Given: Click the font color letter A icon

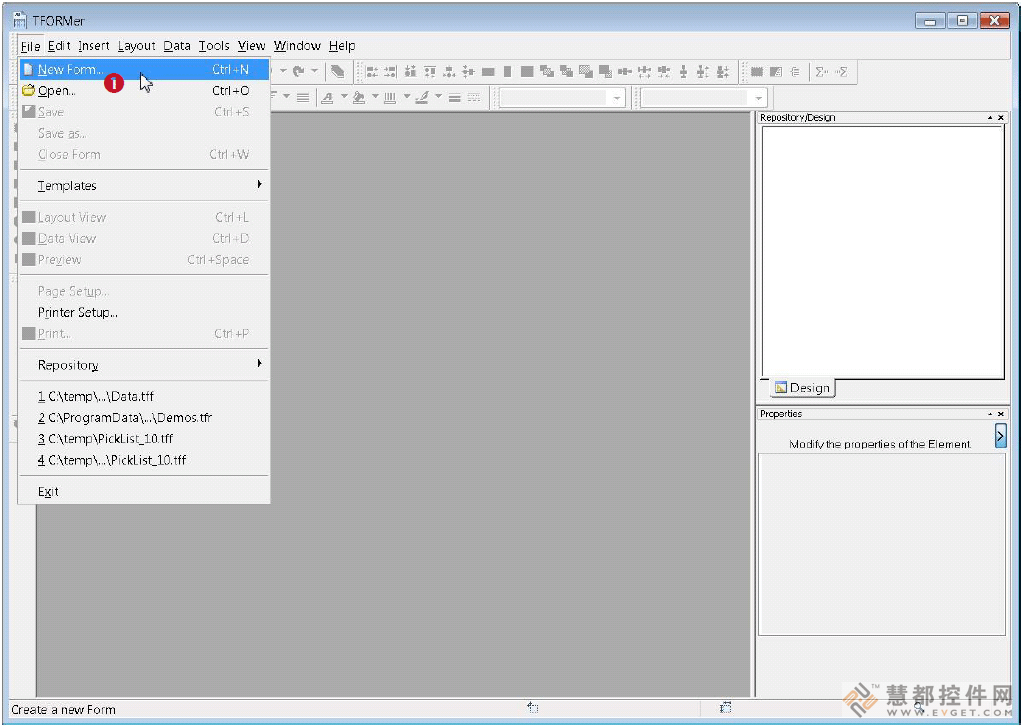Looking at the screenshot, I should click(x=327, y=98).
